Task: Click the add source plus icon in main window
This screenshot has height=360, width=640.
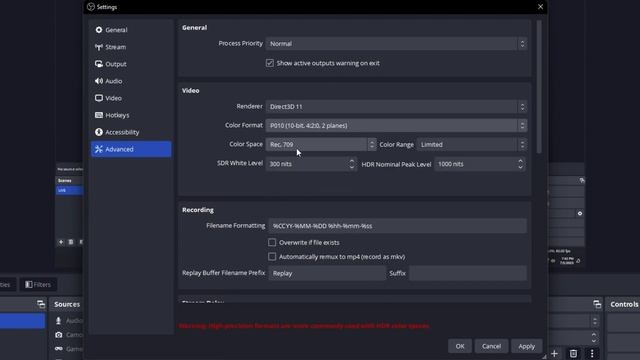Action: pyautogui.click(x=554, y=353)
